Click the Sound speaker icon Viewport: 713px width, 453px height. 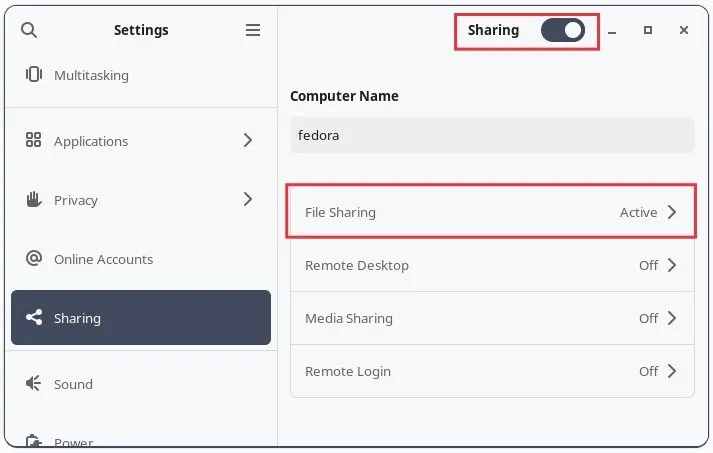34,384
